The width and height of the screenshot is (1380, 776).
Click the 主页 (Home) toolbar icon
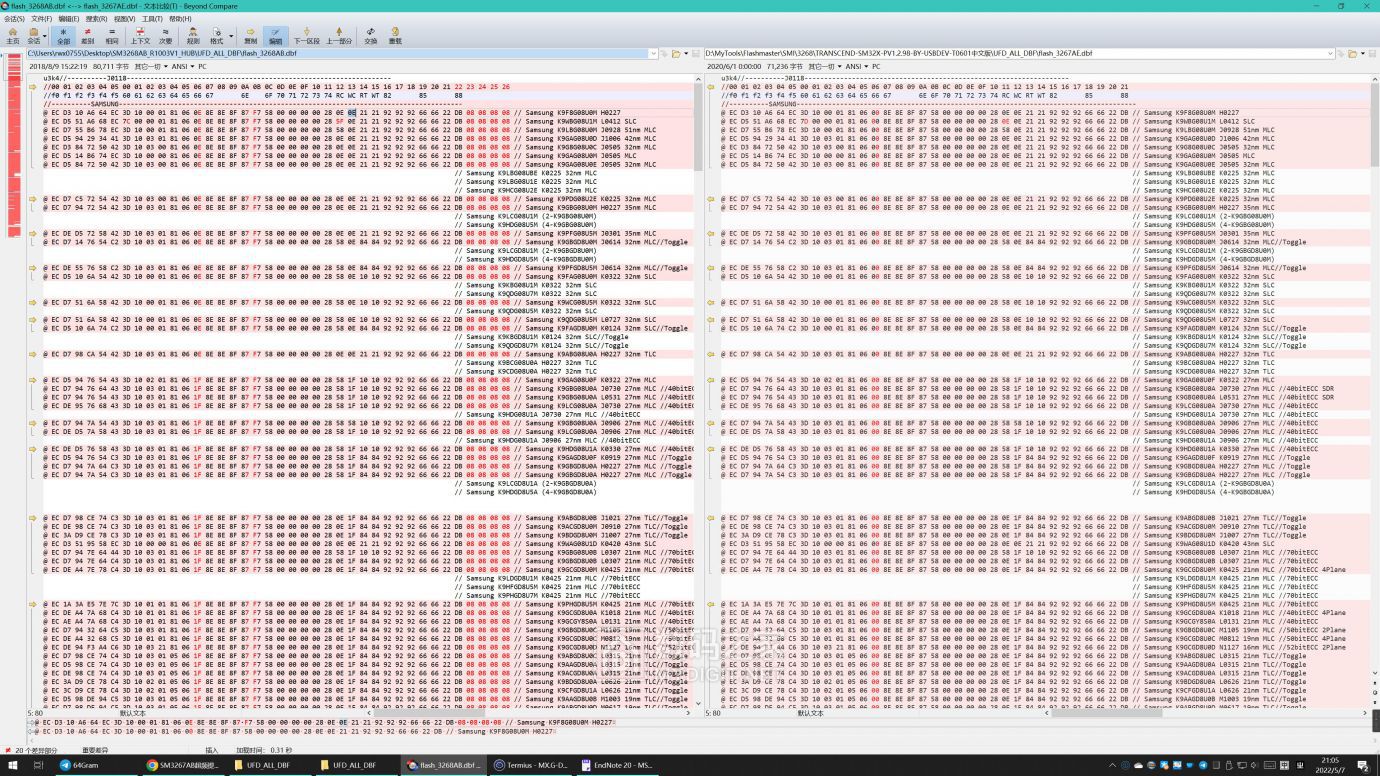12,36
